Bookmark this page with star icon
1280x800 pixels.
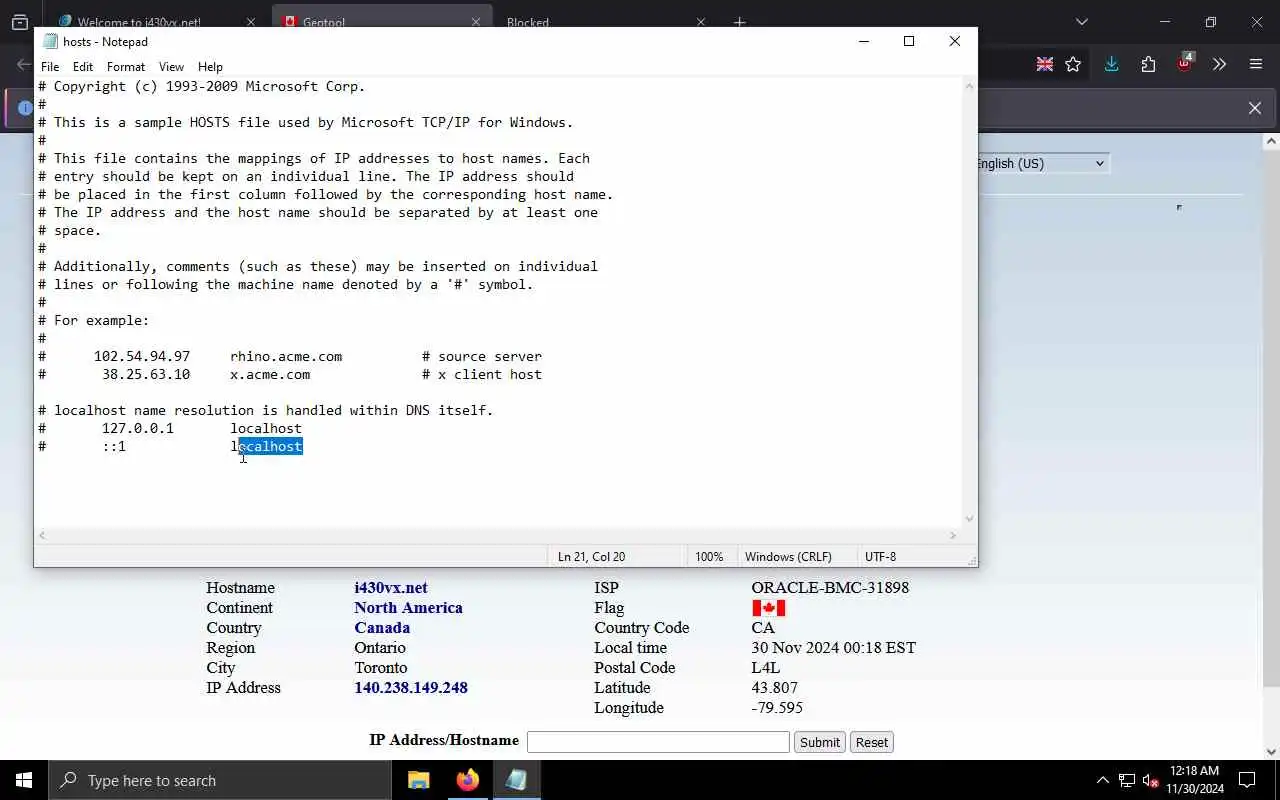tap(1073, 64)
